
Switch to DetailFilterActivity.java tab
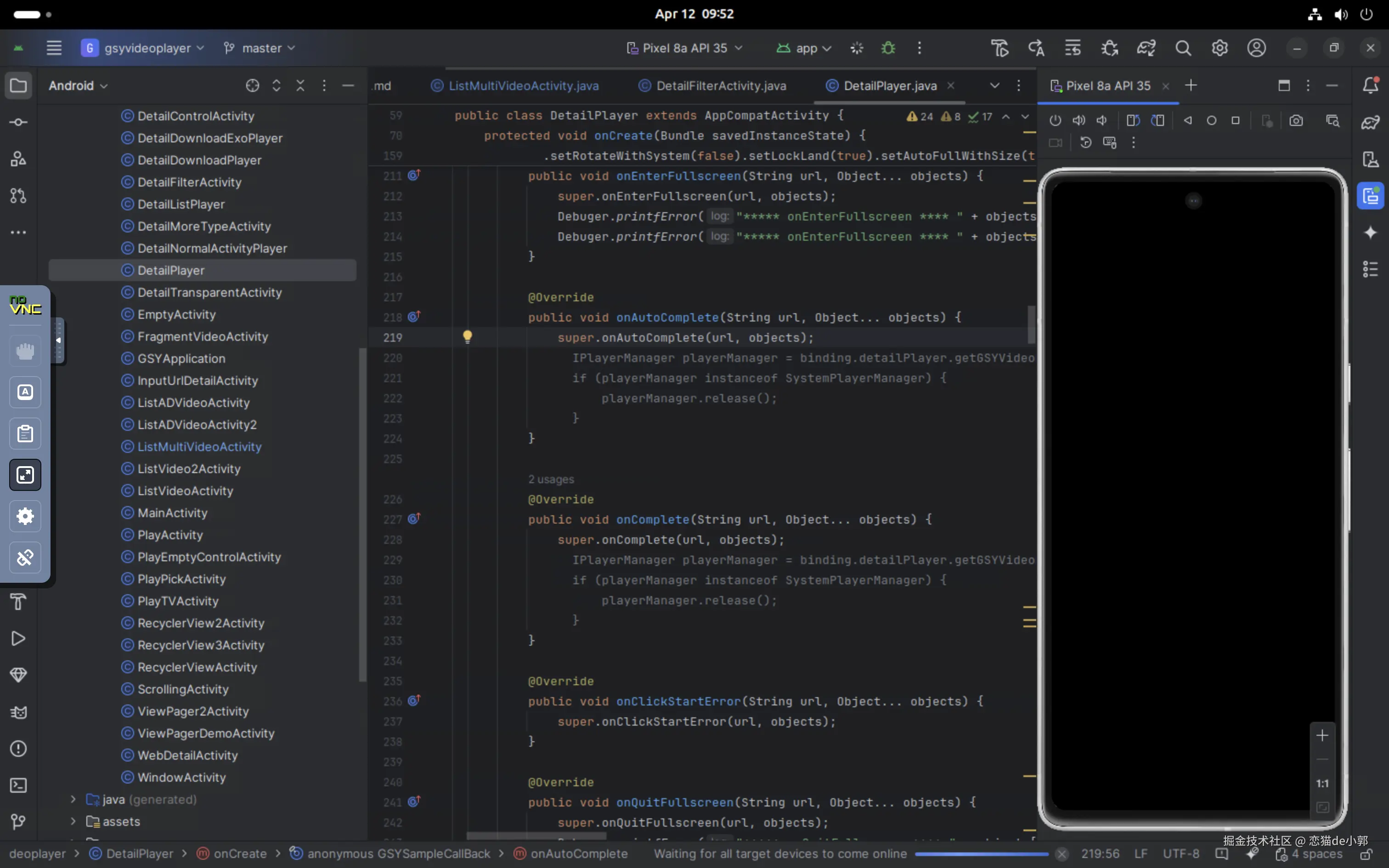coord(720,85)
